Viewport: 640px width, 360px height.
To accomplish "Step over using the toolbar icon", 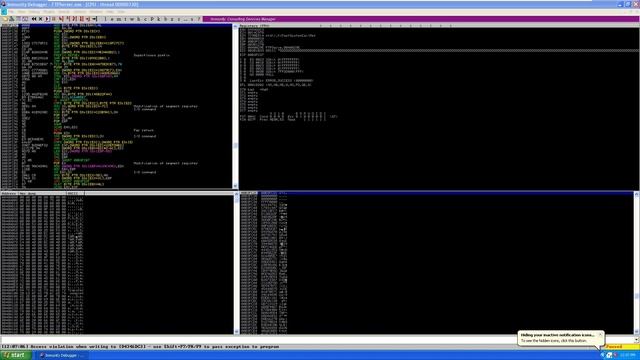I will 68,19.
